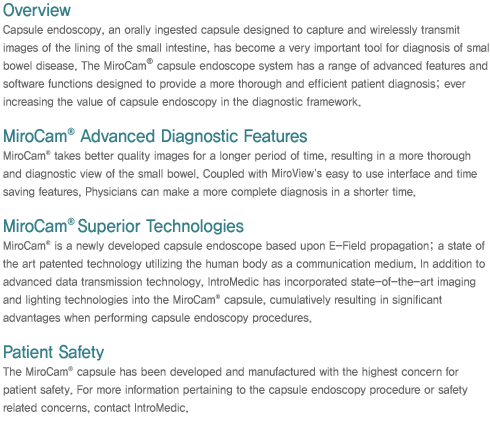
Task: Click the 'patient safety' phrase in last paragraph
Action: tap(36, 390)
